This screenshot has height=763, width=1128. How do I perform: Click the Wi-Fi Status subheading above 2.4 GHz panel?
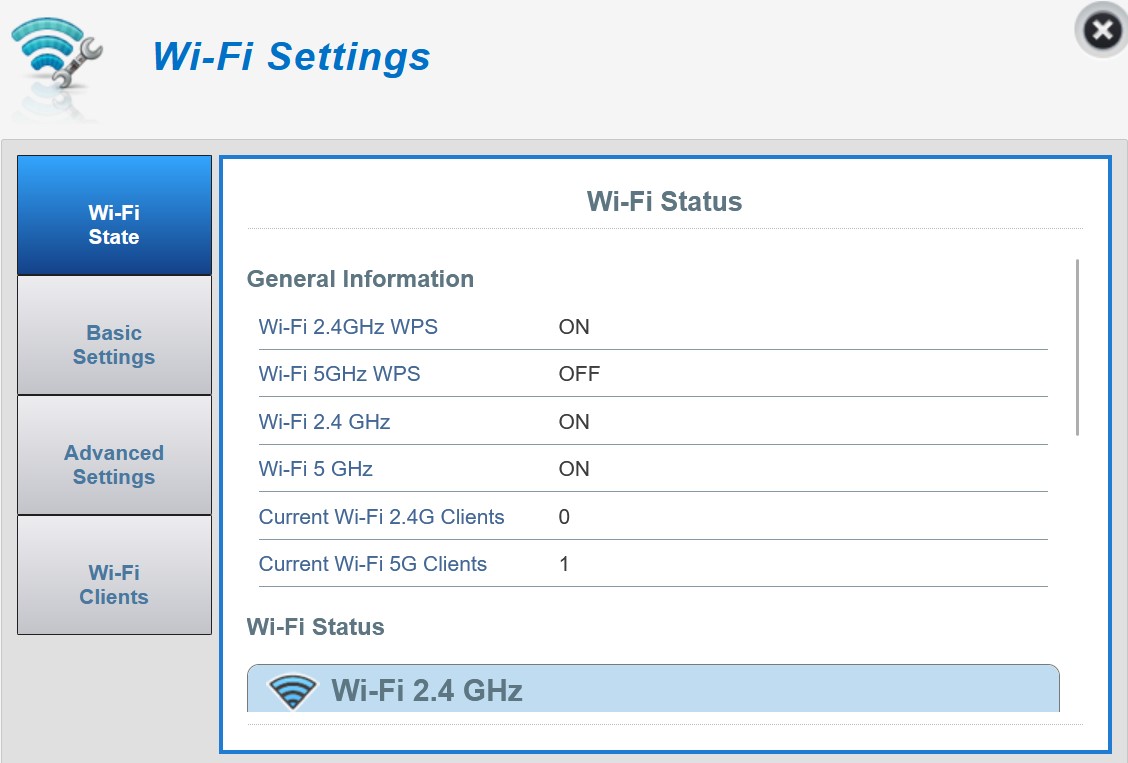pyautogui.click(x=315, y=627)
